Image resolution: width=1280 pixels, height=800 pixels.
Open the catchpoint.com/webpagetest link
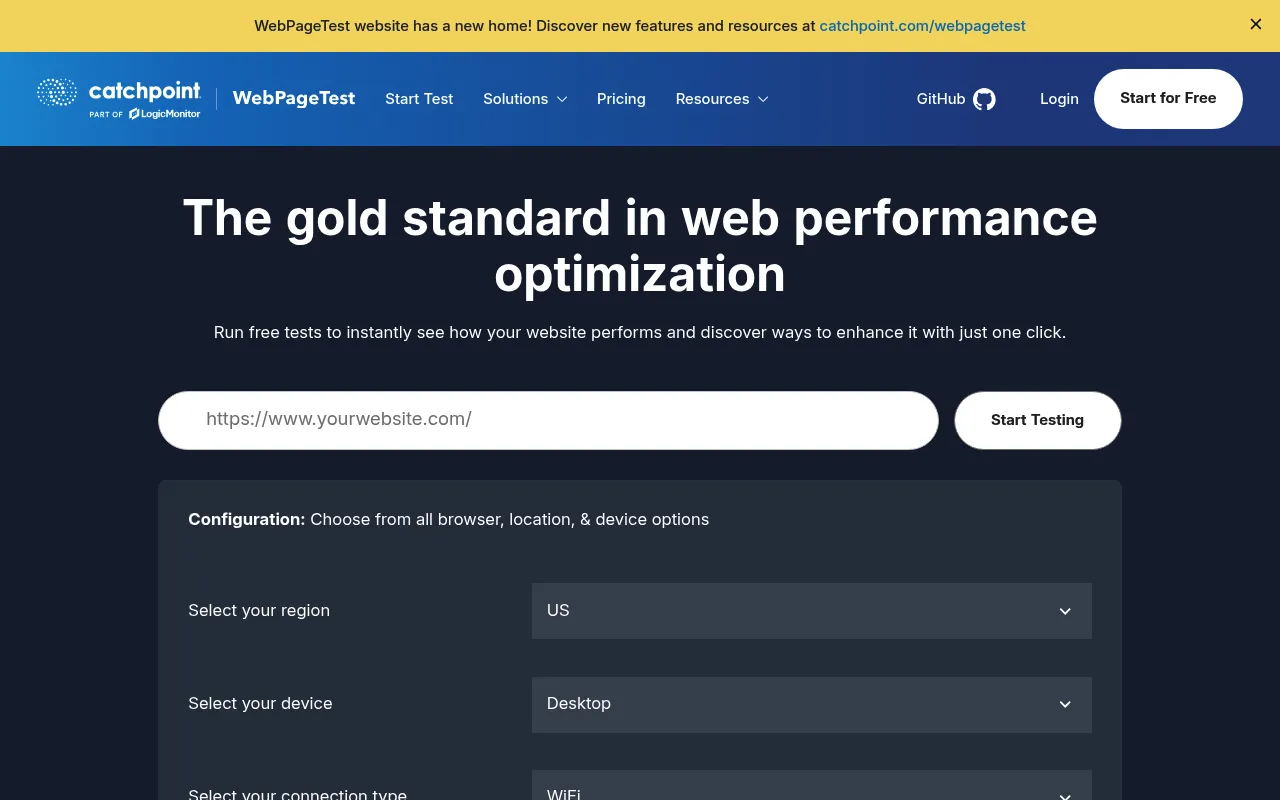pyautogui.click(x=922, y=26)
